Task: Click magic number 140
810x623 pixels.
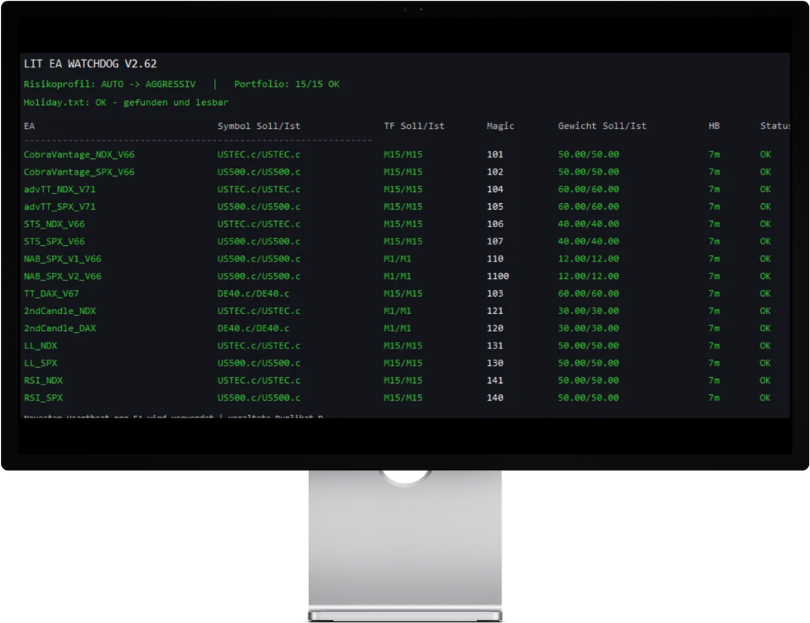Action: coord(495,398)
